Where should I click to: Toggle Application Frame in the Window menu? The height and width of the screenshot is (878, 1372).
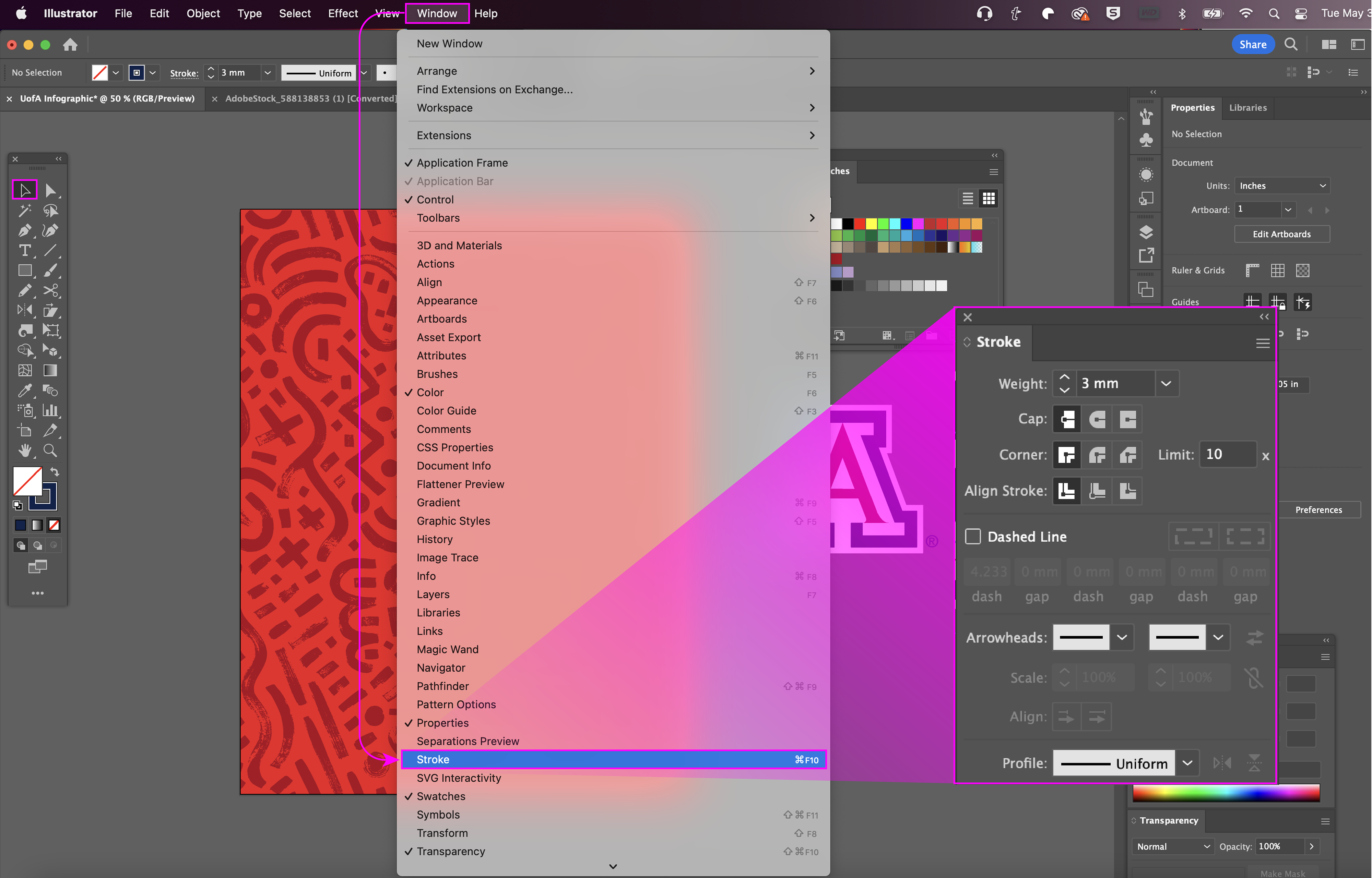pos(462,163)
